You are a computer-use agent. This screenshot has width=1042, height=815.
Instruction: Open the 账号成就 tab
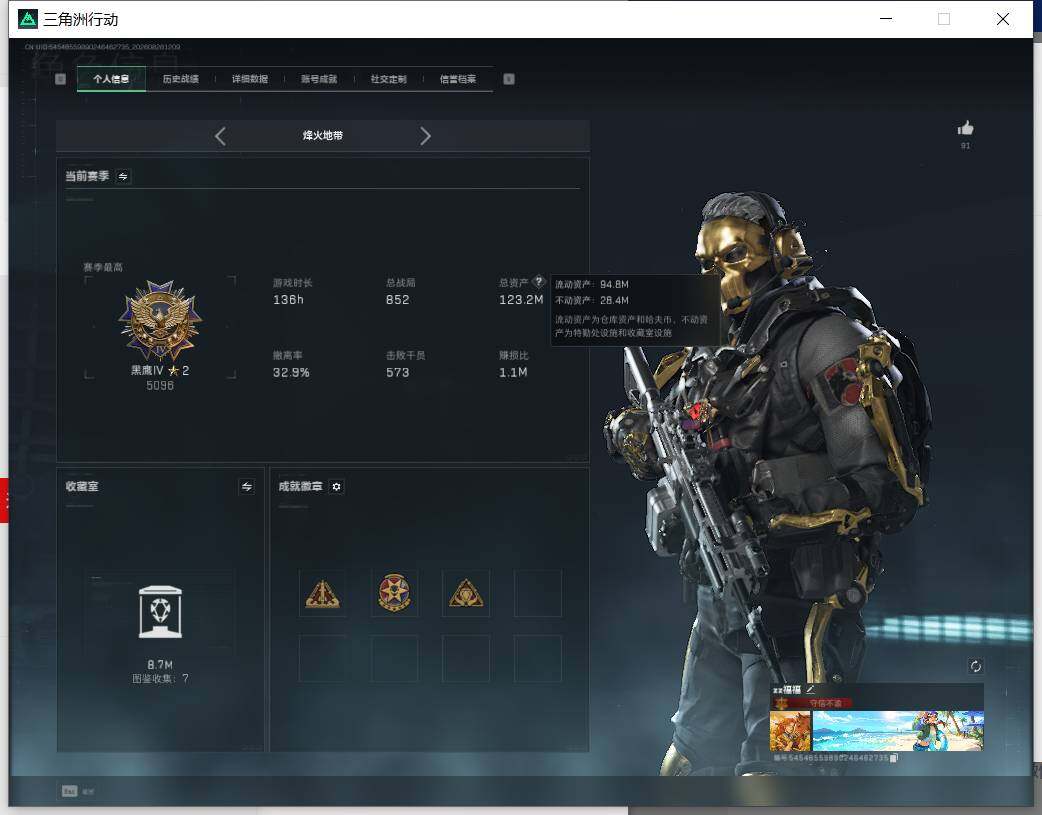pos(319,79)
